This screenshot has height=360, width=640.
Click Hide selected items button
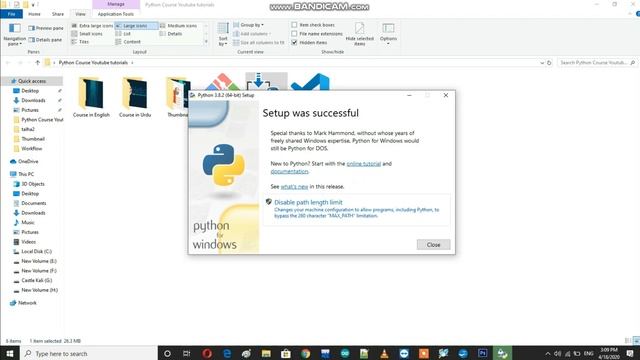pyautogui.click(x=360, y=34)
